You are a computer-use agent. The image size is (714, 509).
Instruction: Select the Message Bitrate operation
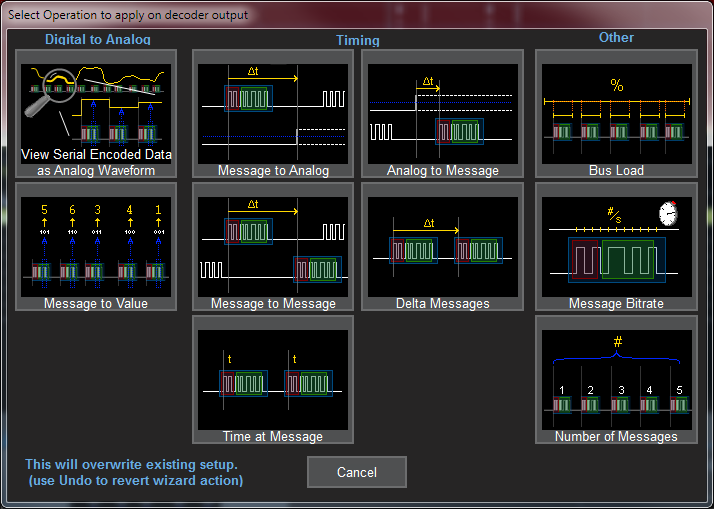click(616, 246)
